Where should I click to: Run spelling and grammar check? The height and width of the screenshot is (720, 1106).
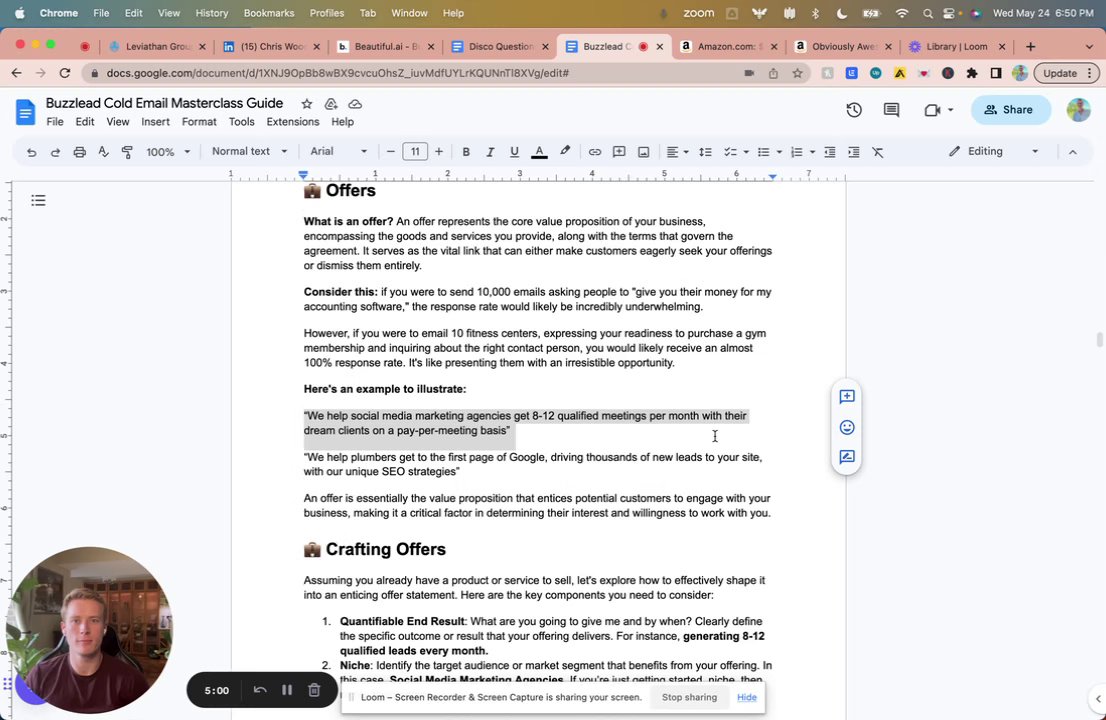(x=103, y=152)
